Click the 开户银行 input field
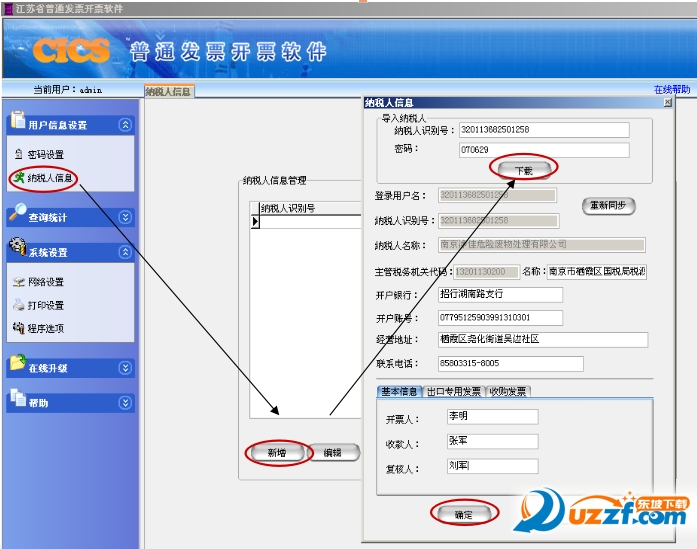This screenshot has height=549, width=697. point(500,294)
